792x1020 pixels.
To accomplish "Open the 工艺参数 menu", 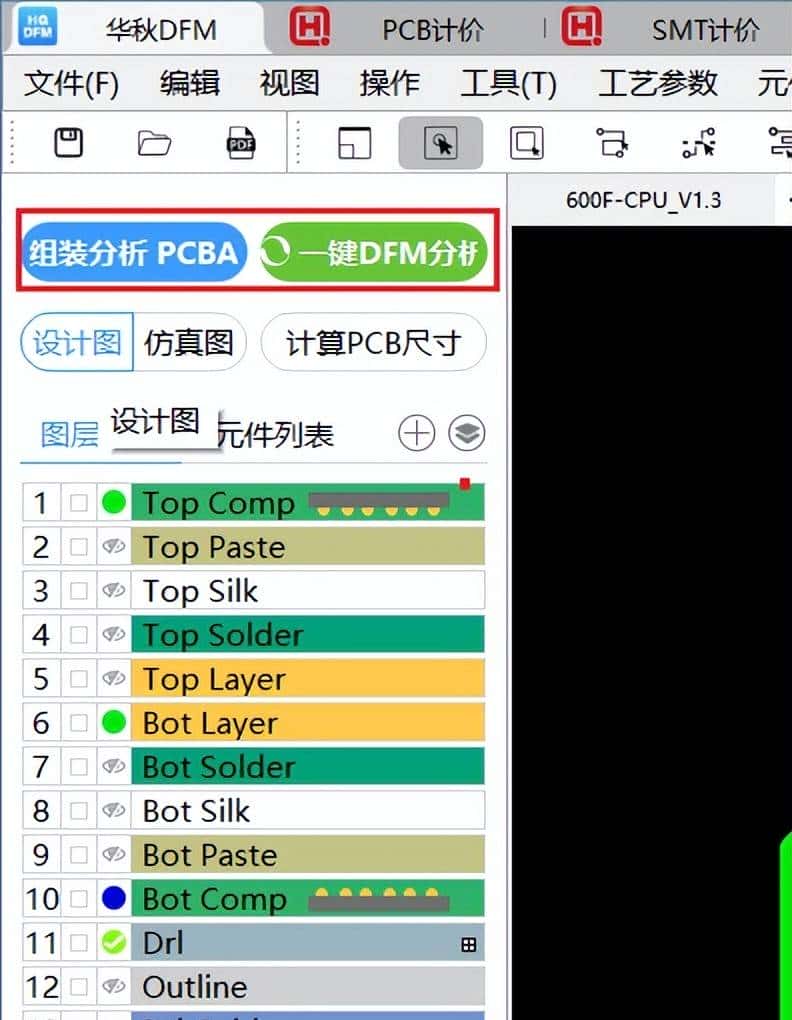I will tap(658, 83).
